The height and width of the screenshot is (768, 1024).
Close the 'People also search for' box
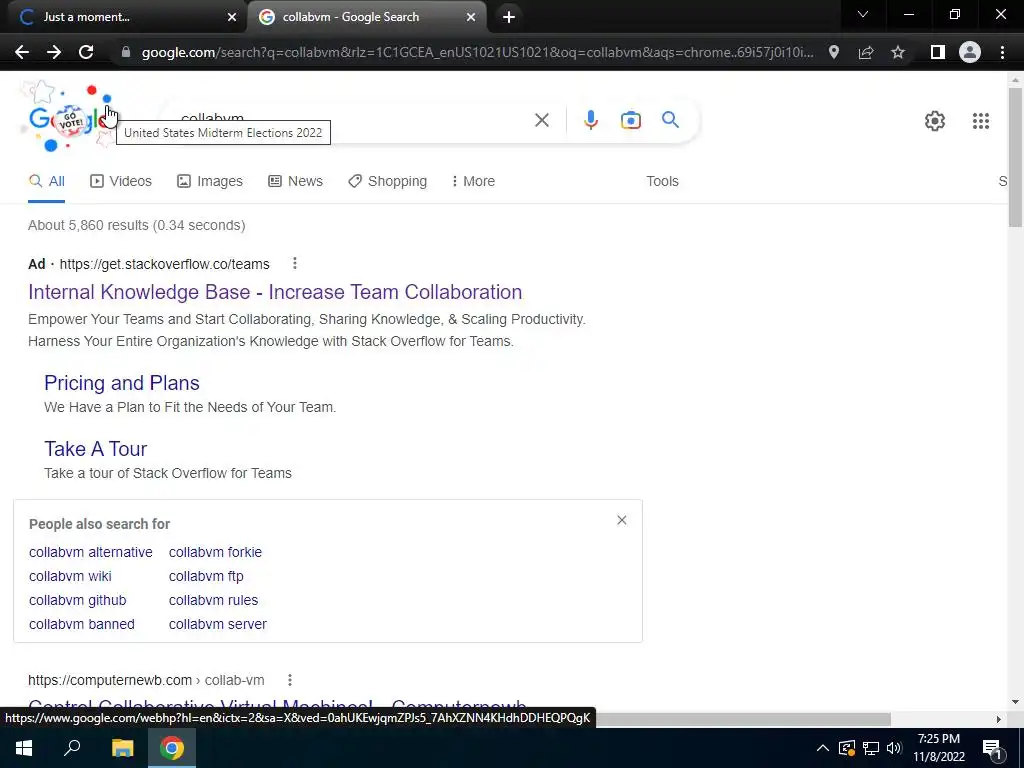click(622, 520)
